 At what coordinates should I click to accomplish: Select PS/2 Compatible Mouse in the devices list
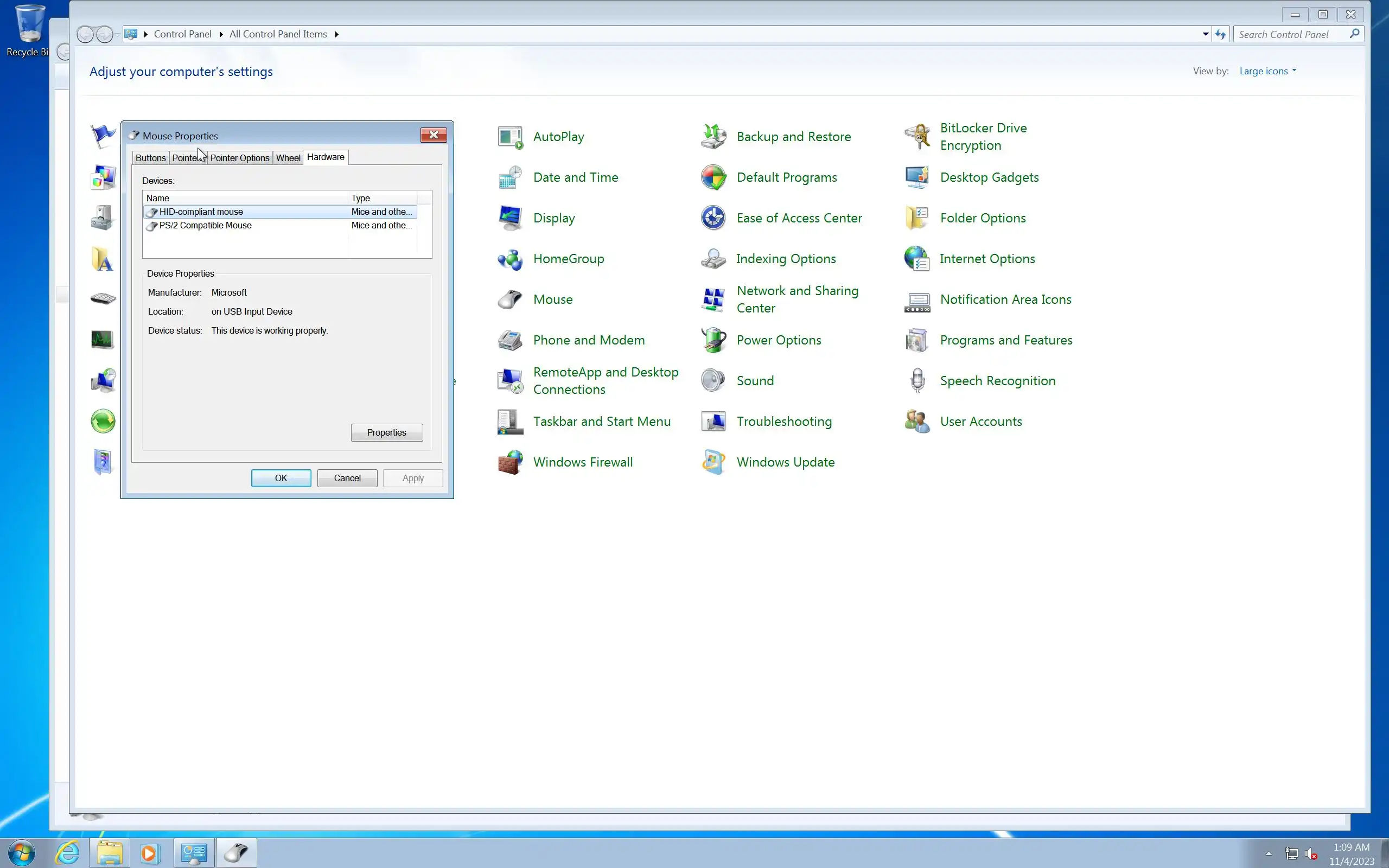tap(206, 226)
